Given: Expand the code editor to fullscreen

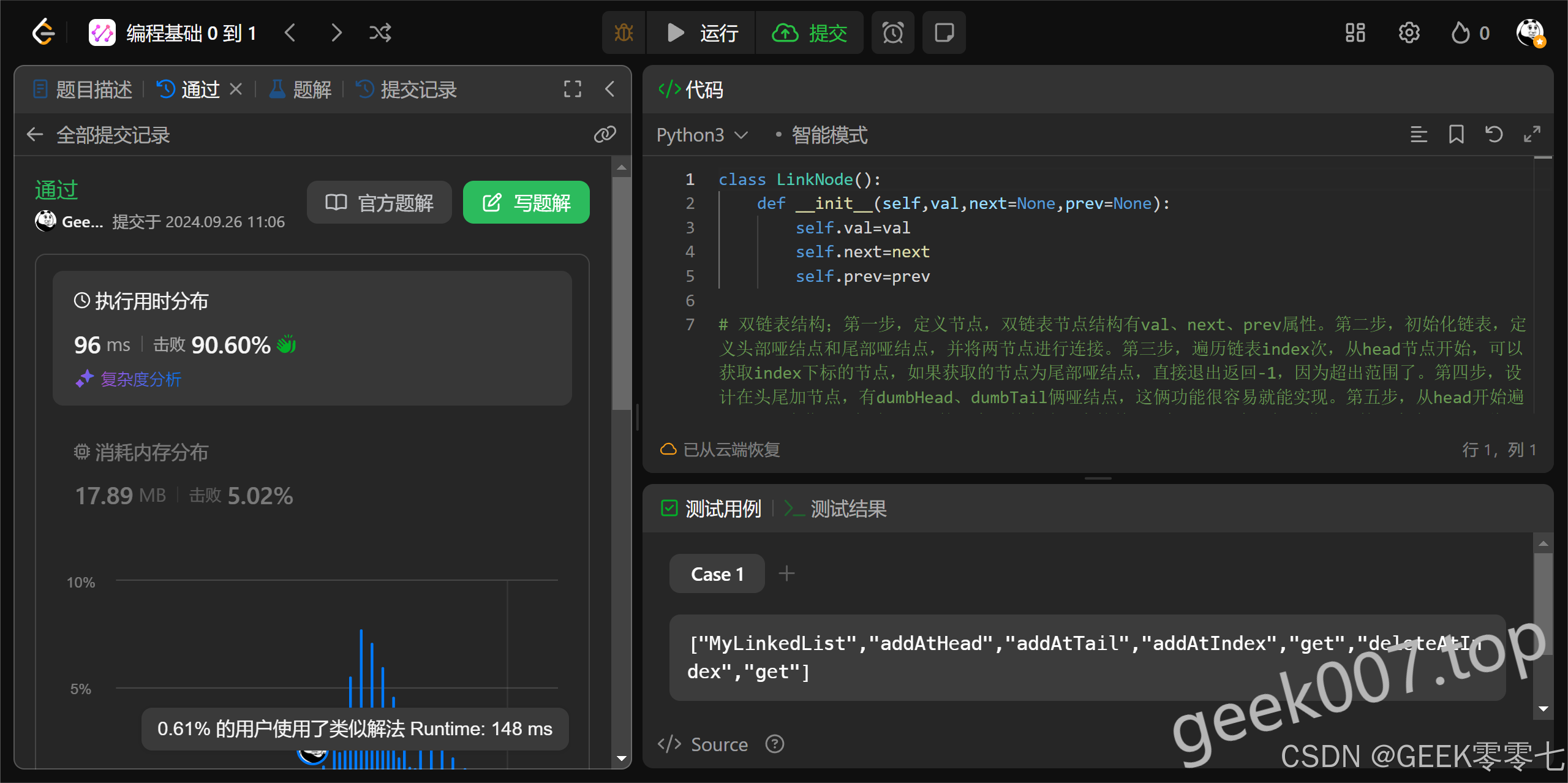Looking at the screenshot, I should [x=1532, y=134].
